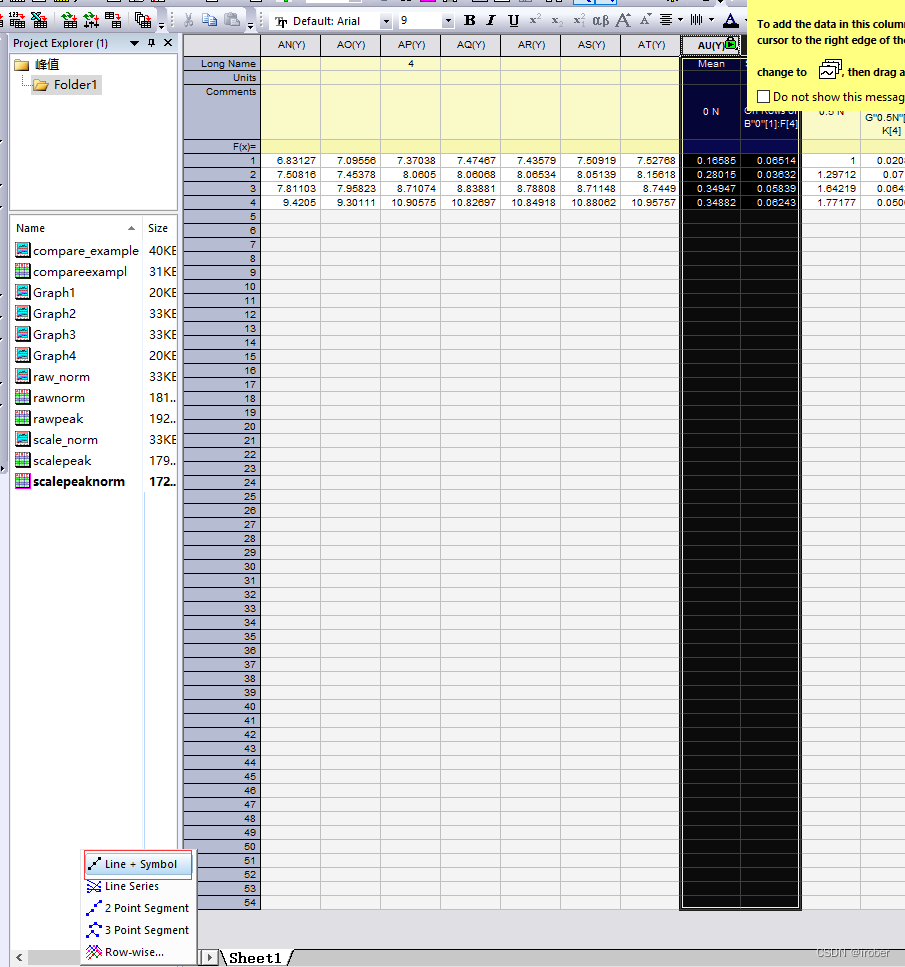
Task: Increase font size with large A icon
Action: tap(624, 20)
